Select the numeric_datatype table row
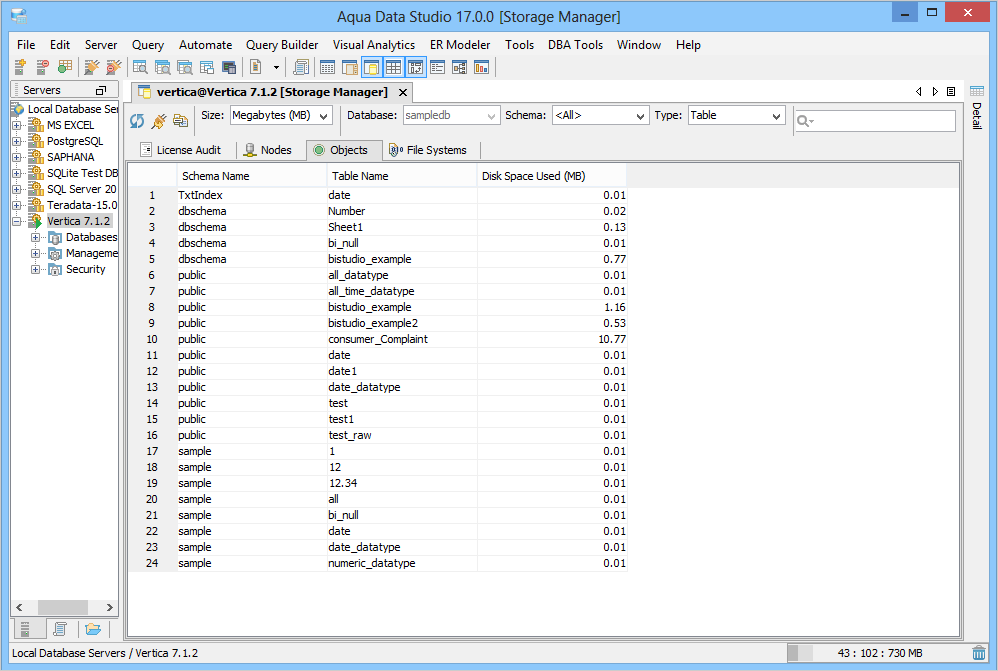This screenshot has width=998, height=671. coord(377,563)
